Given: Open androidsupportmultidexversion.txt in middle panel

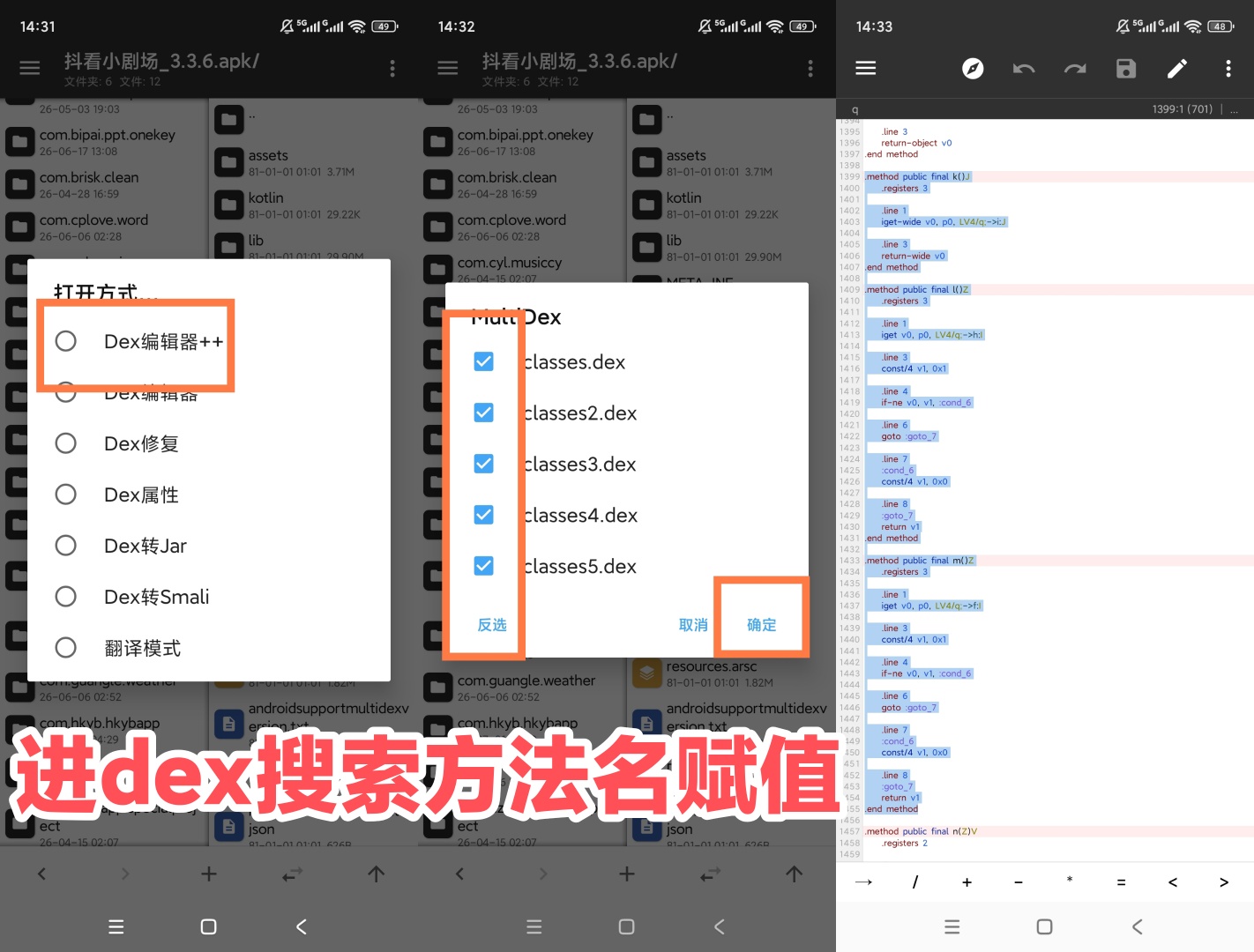Looking at the screenshot, I should [732, 718].
